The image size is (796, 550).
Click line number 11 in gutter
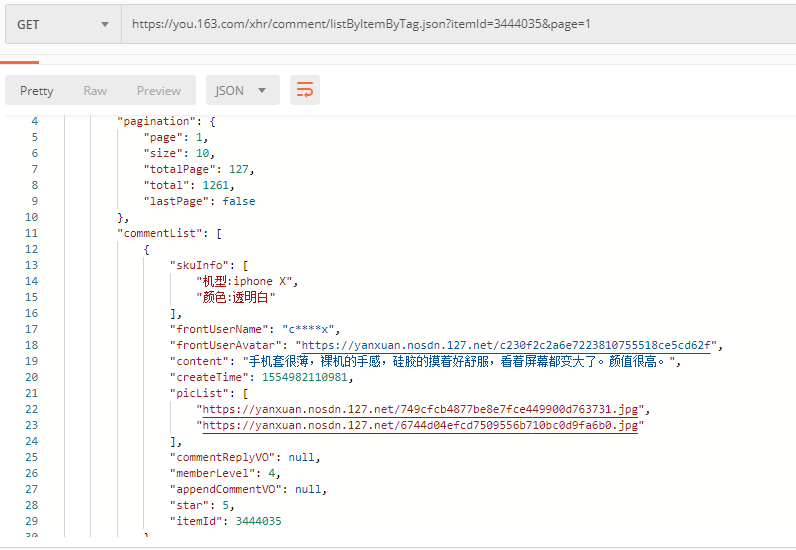31,233
